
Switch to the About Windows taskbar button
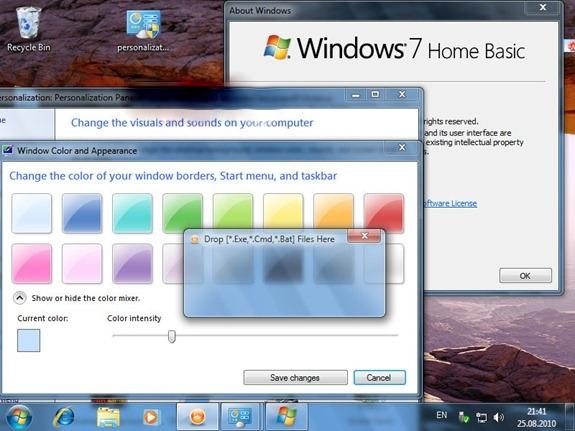click(286, 416)
